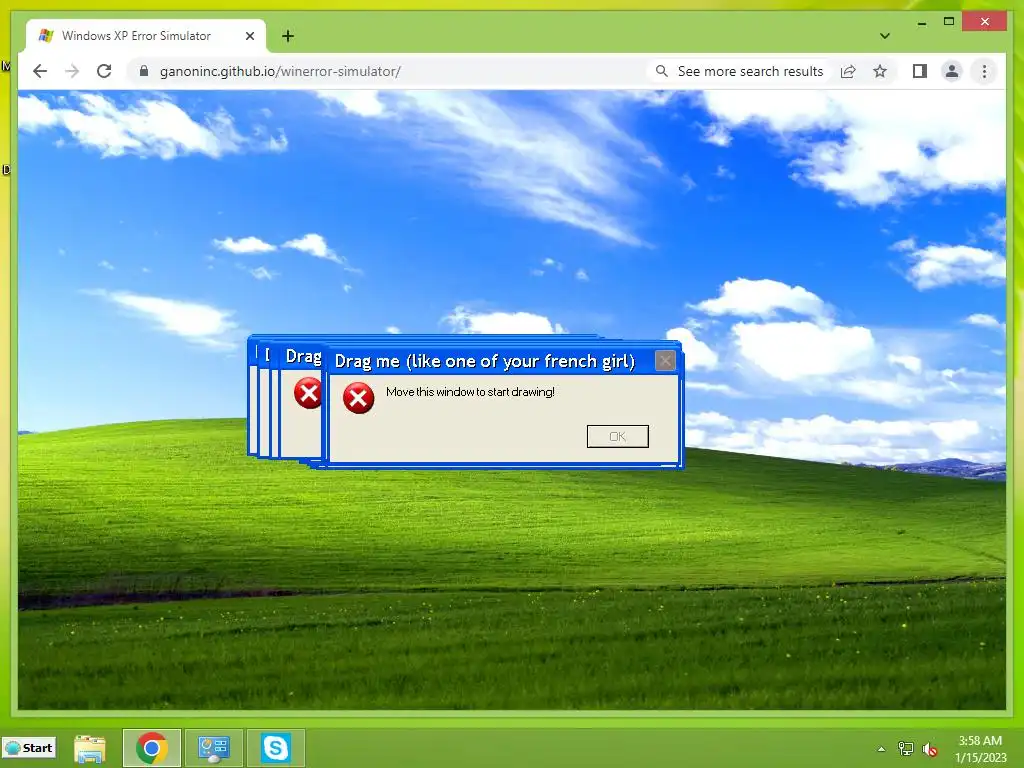Viewport: 1024px width, 768px height.
Task: Click OK in the error dialog
Action: (x=617, y=436)
